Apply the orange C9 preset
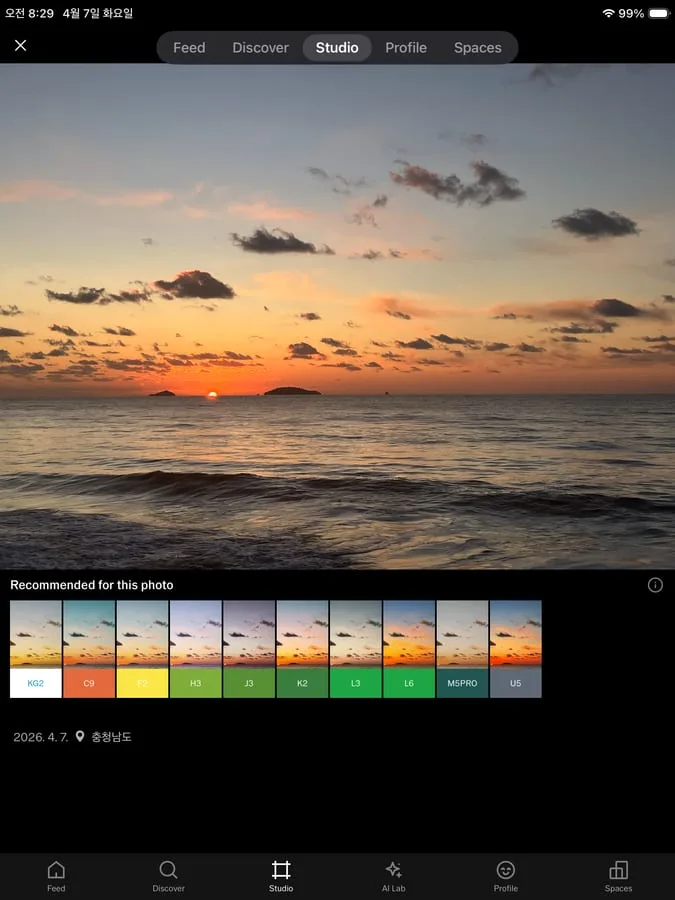 click(89, 649)
